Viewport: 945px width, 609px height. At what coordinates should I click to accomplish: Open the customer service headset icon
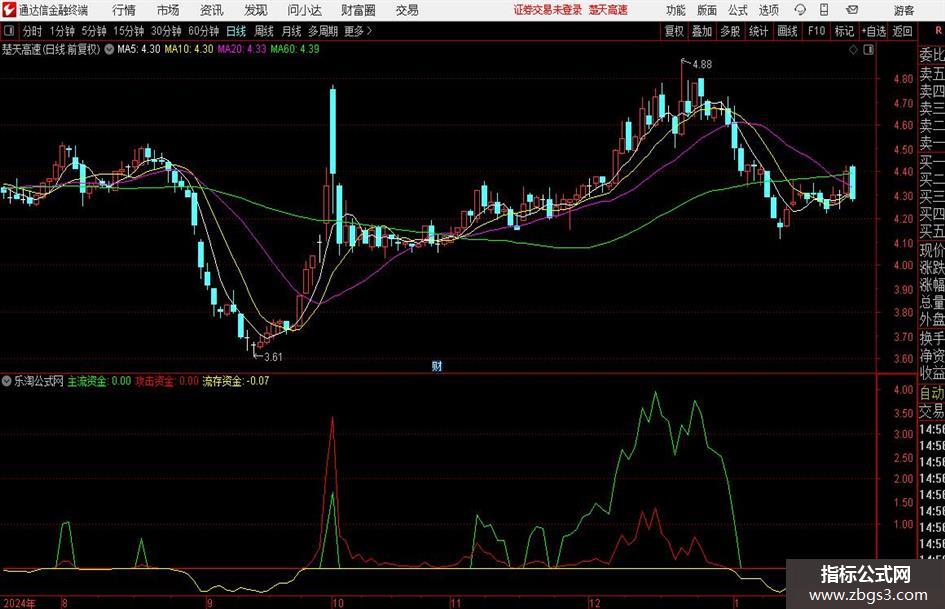click(800, 10)
